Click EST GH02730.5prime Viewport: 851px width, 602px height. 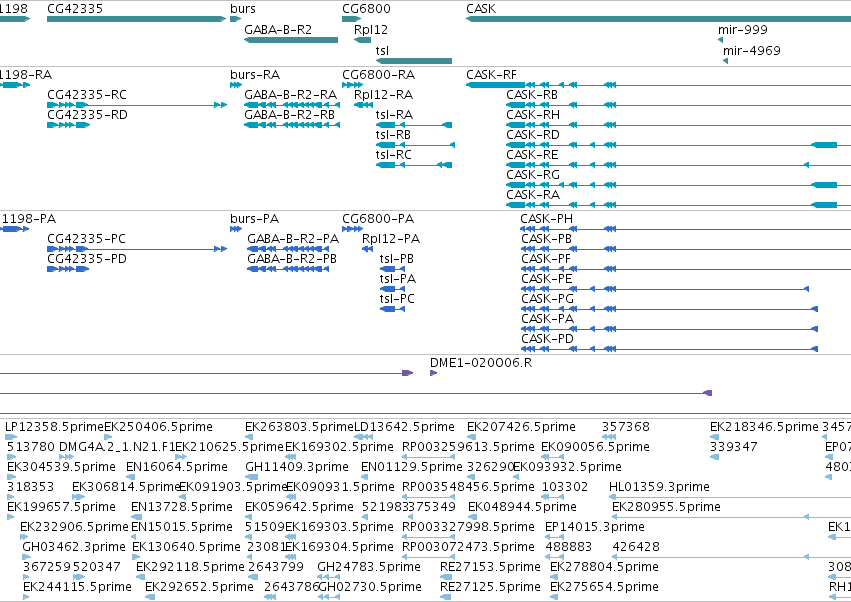pyautogui.click(x=370, y=587)
